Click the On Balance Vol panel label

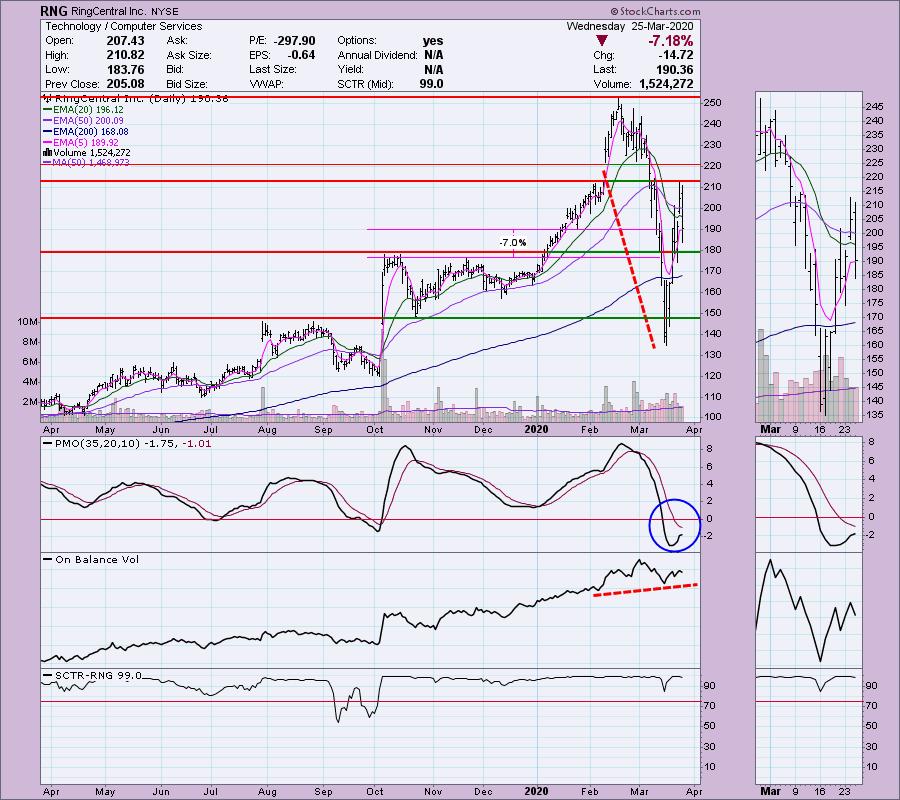[x=96, y=560]
